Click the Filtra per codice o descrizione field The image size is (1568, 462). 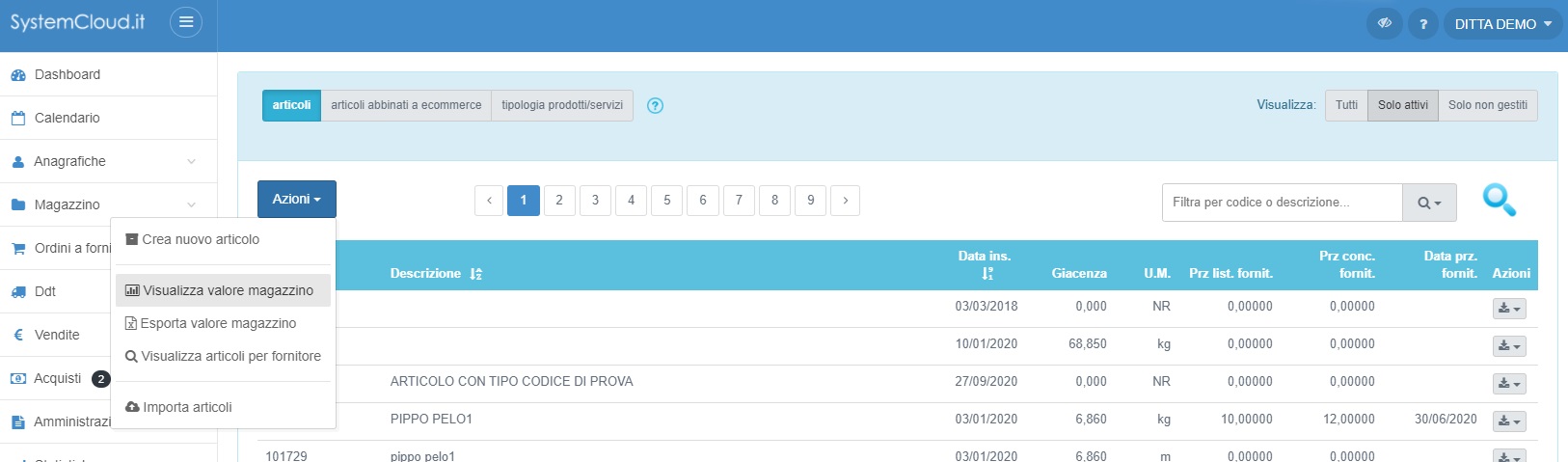point(1282,203)
